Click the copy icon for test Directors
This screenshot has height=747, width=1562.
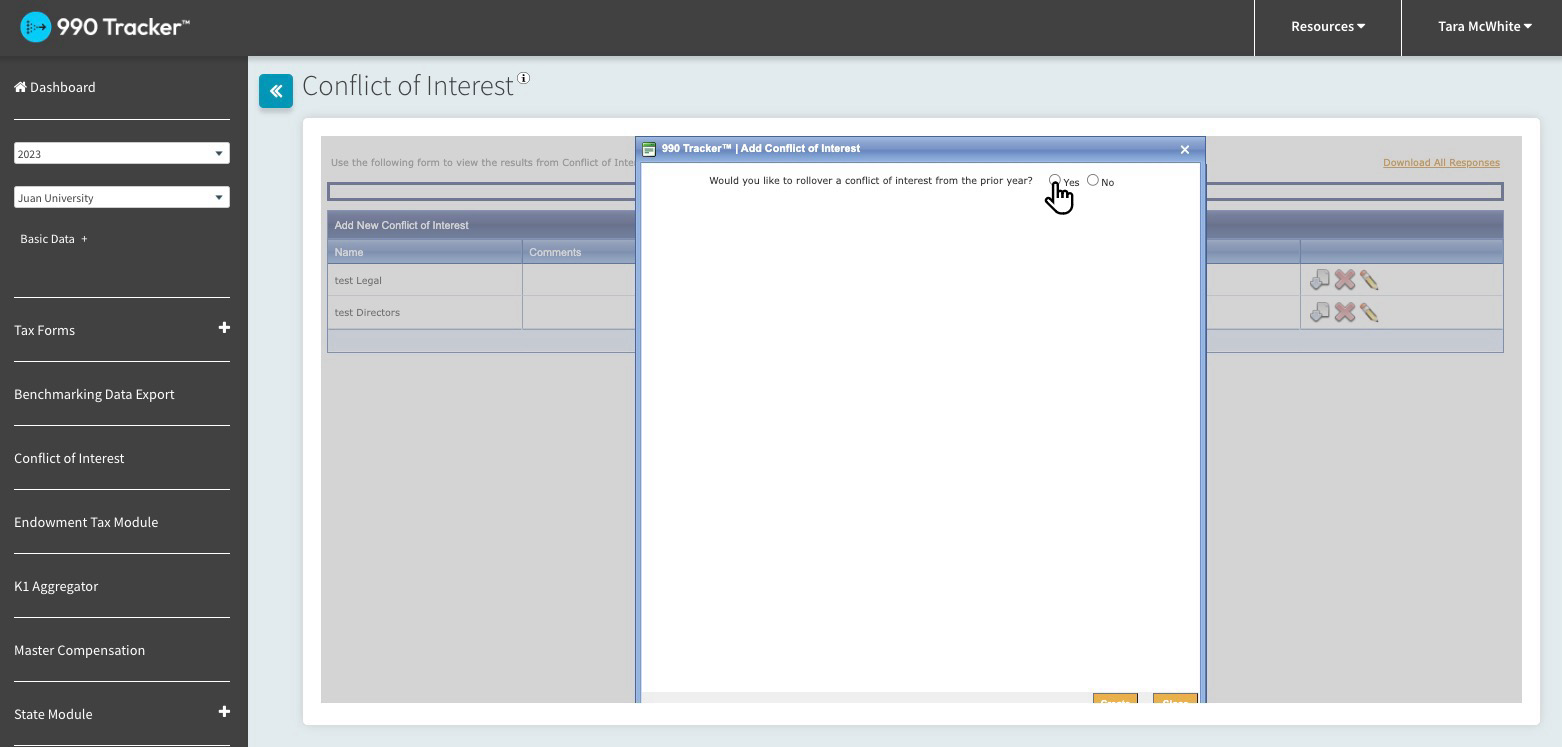point(1320,313)
